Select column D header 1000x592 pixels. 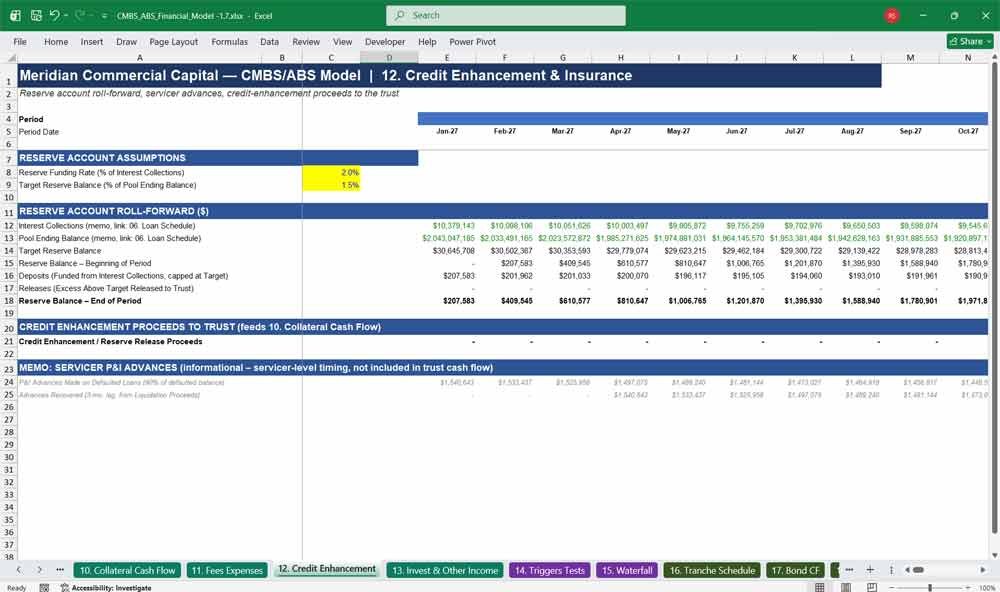point(389,57)
